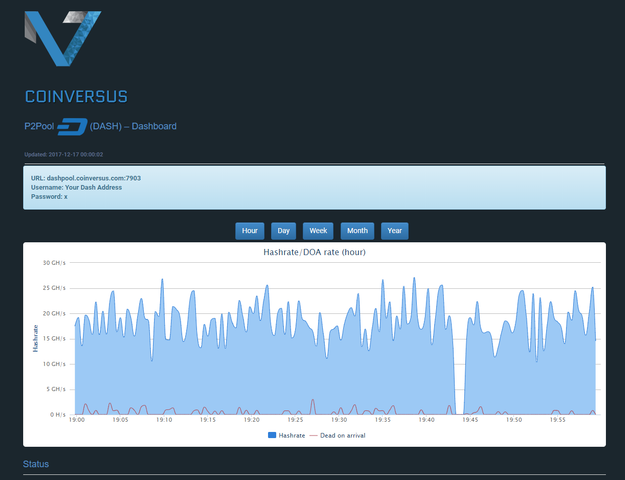This screenshot has width=625, height=480.
Task: Click the Status section heading
Action: pyautogui.click(x=36, y=465)
